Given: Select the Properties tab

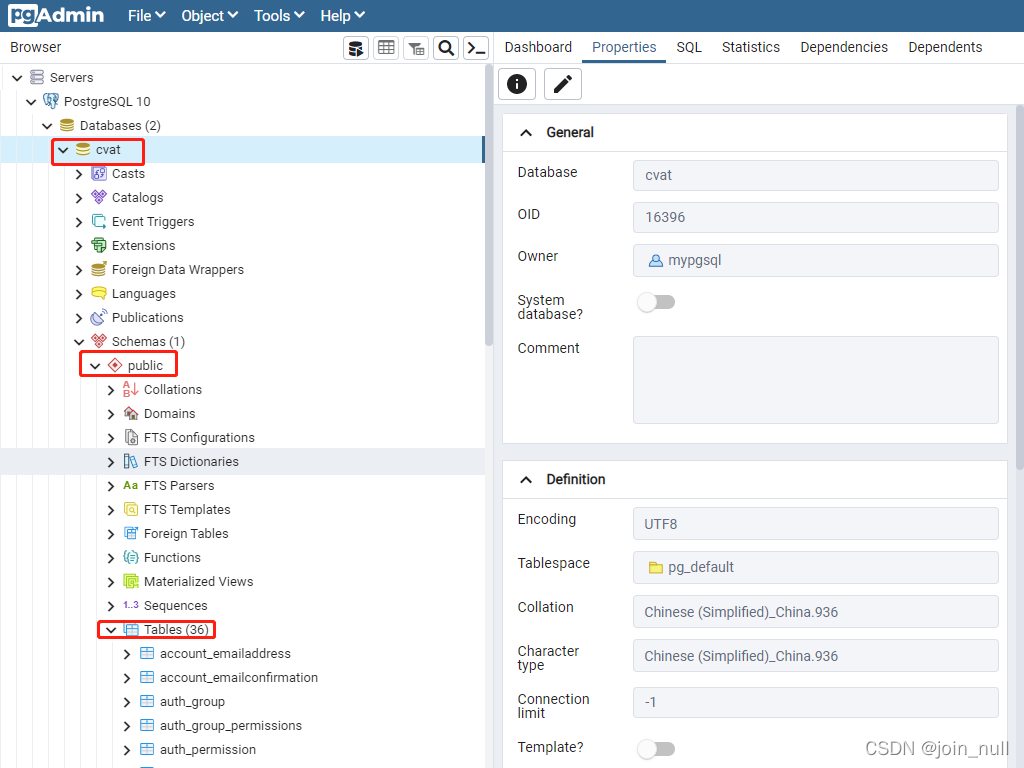Looking at the screenshot, I should tap(624, 47).
